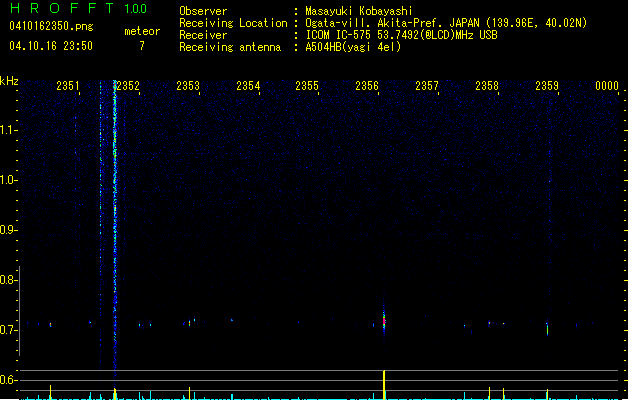Click the 0.6 kHz axis label
This screenshot has width=629, height=400.
point(8,380)
